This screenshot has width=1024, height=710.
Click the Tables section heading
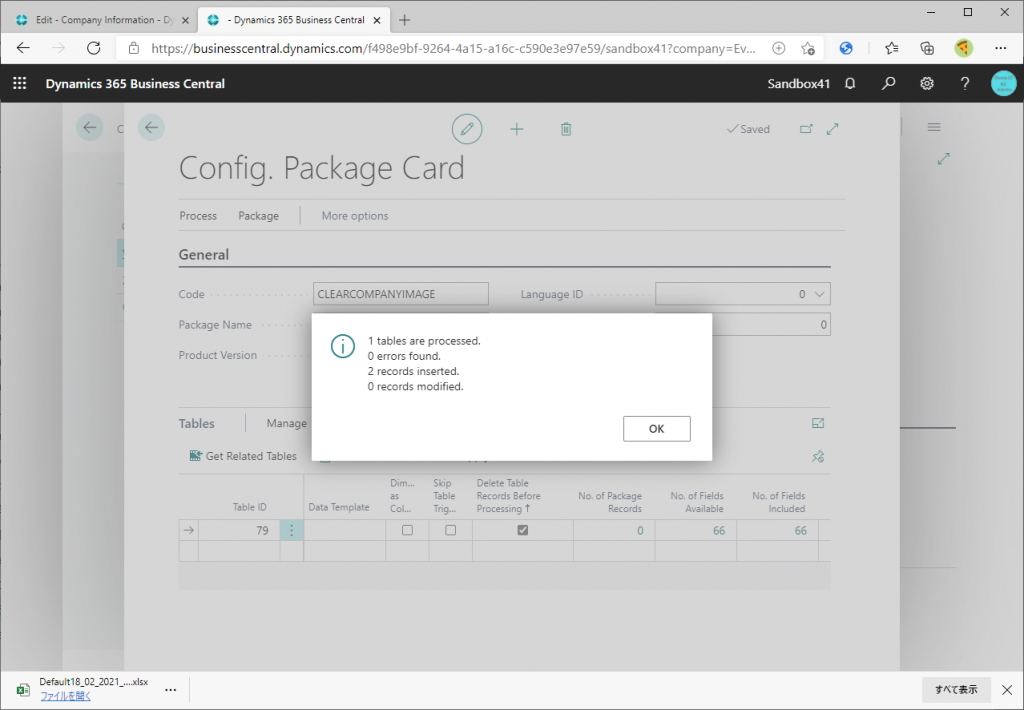tap(197, 423)
